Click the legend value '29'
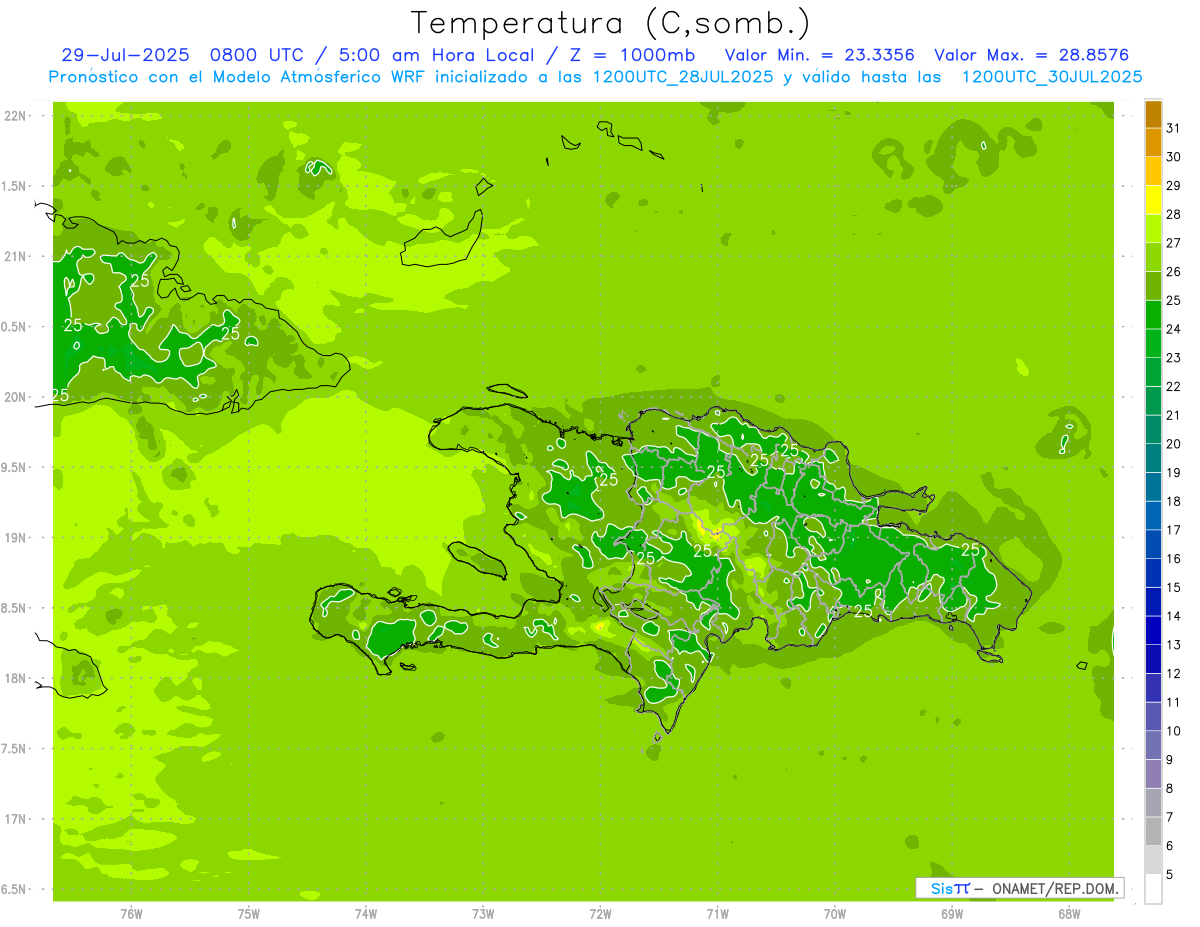Viewport: 1200px width, 927px height. [x=1173, y=186]
